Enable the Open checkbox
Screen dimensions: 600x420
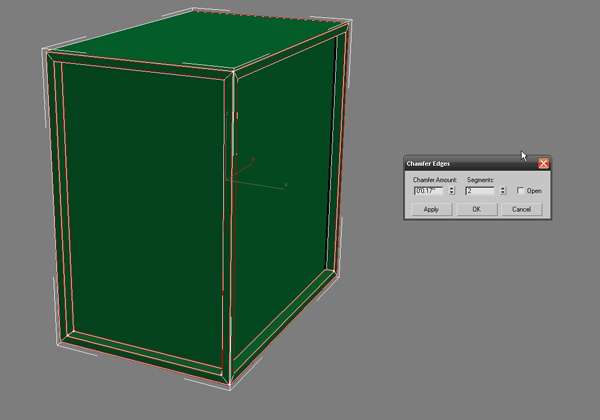(520, 190)
